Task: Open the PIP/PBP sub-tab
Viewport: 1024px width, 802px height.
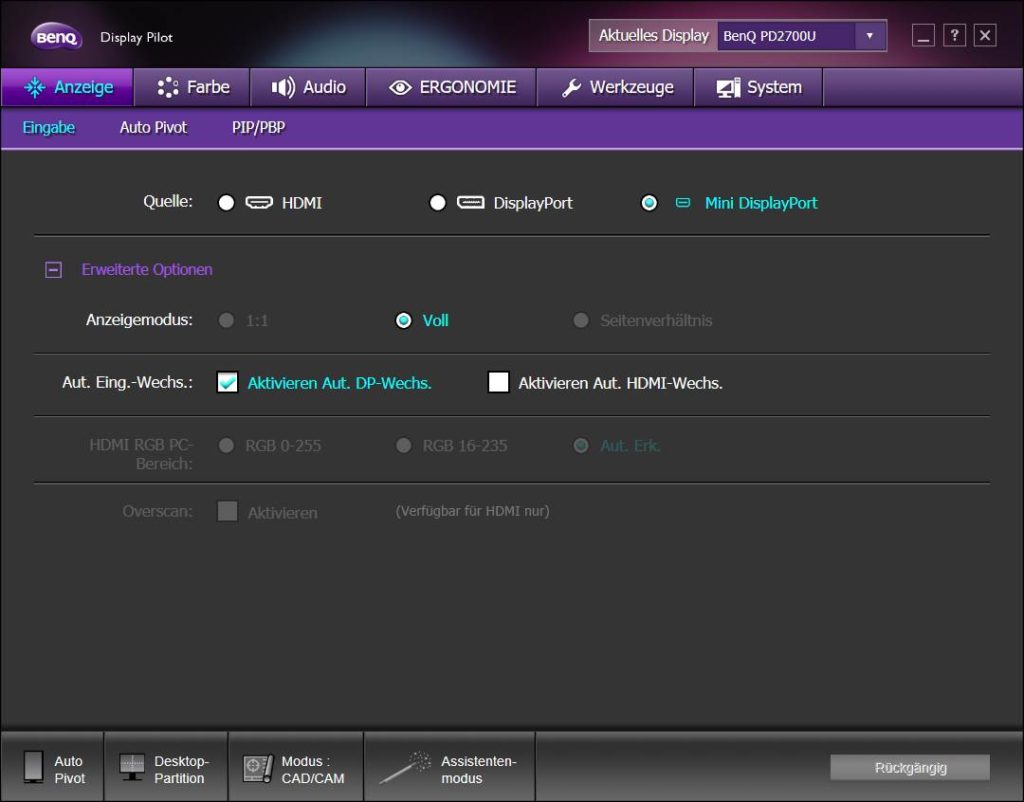Action: tap(259, 127)
